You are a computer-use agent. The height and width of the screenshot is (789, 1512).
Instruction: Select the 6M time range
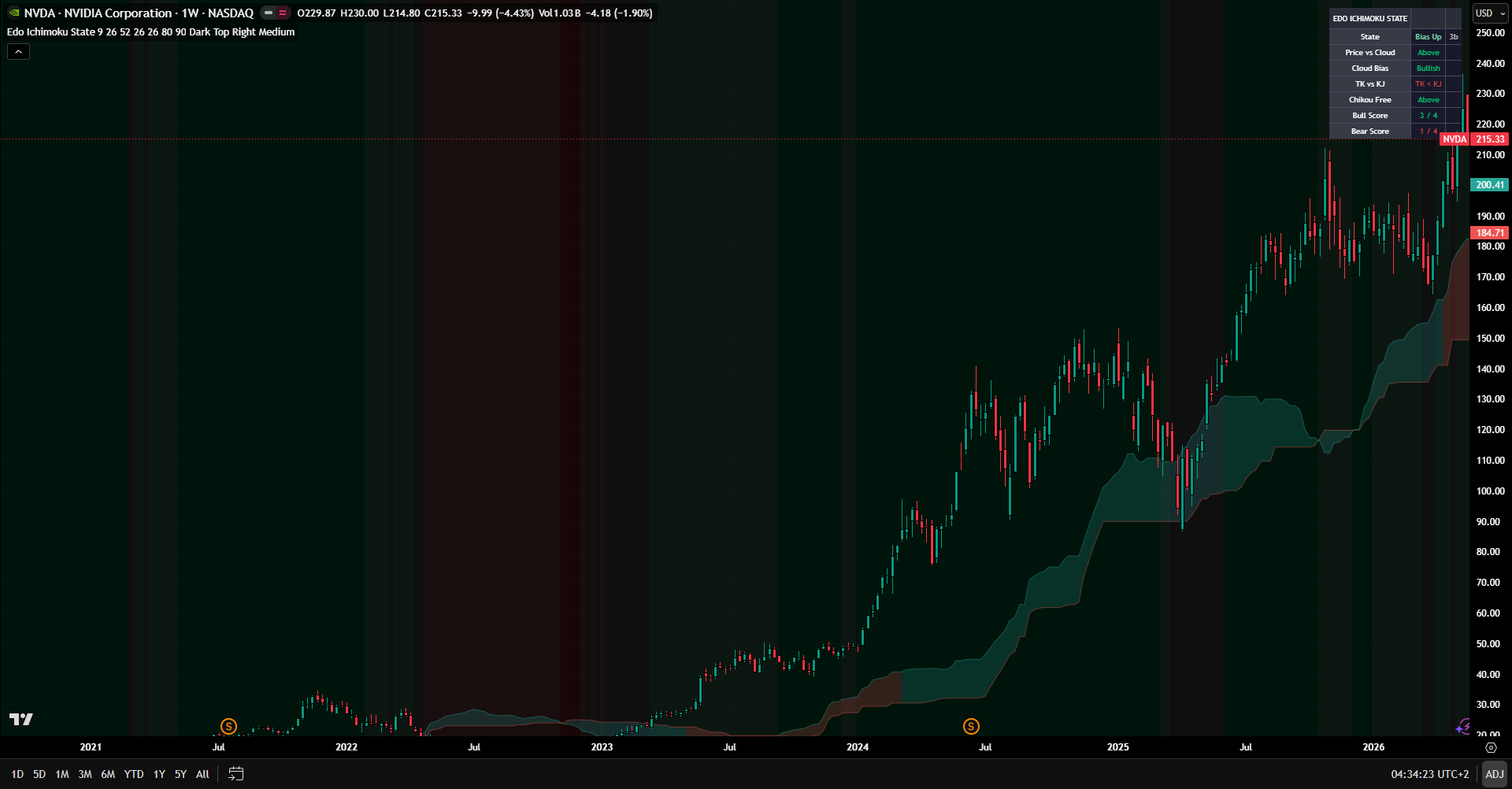pos(108,774)
